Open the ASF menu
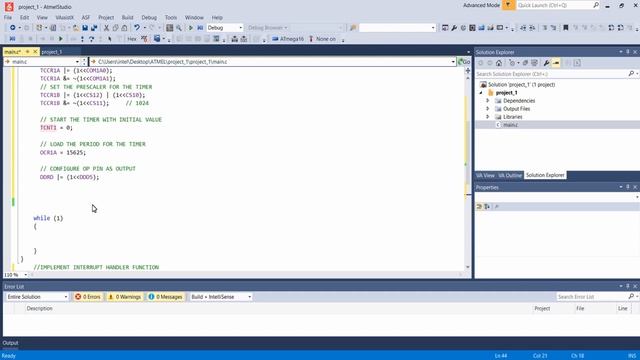 pyautogui.click(x=86, y=18)
